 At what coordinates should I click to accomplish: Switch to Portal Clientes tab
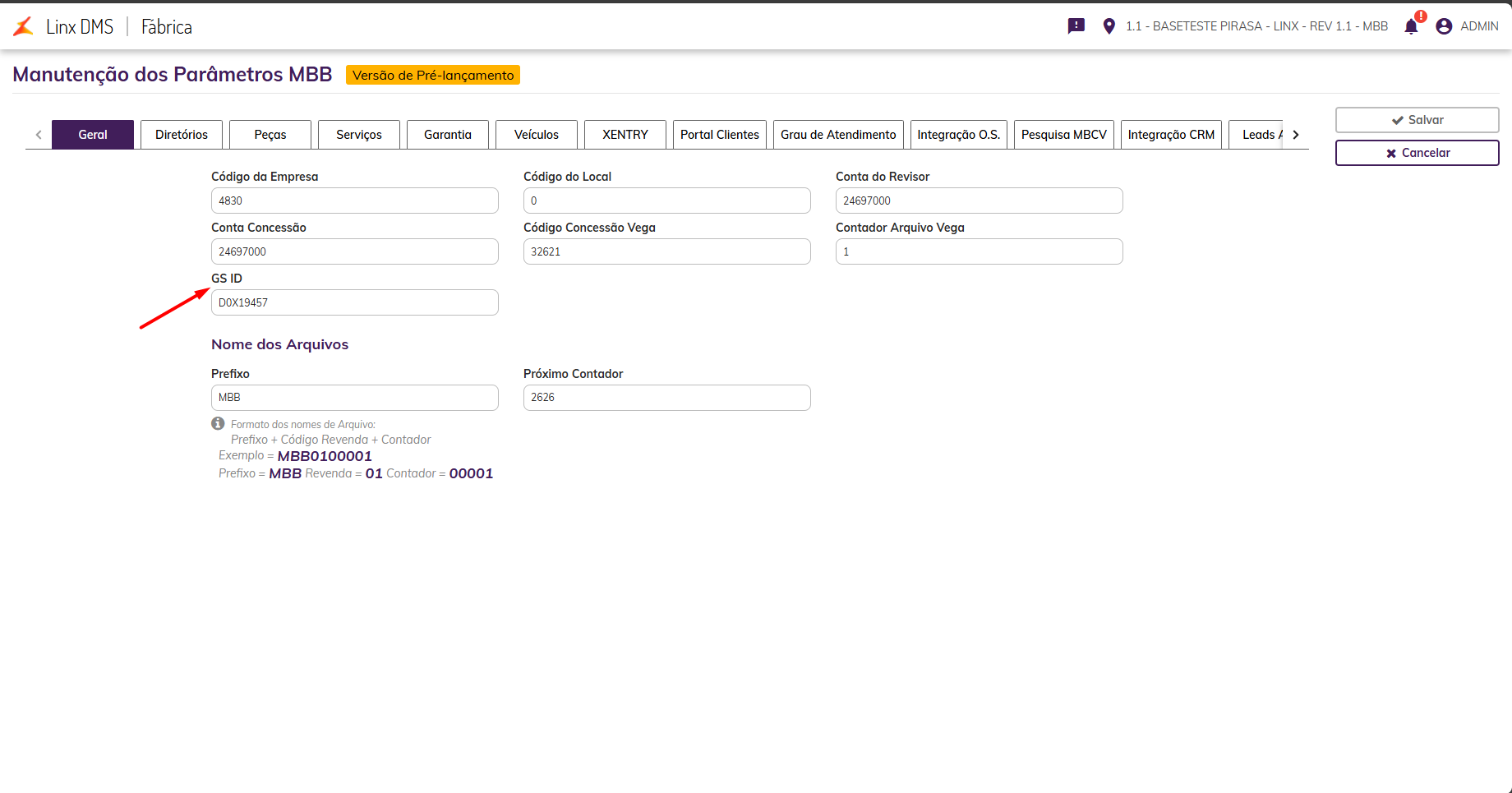[720, 135]
